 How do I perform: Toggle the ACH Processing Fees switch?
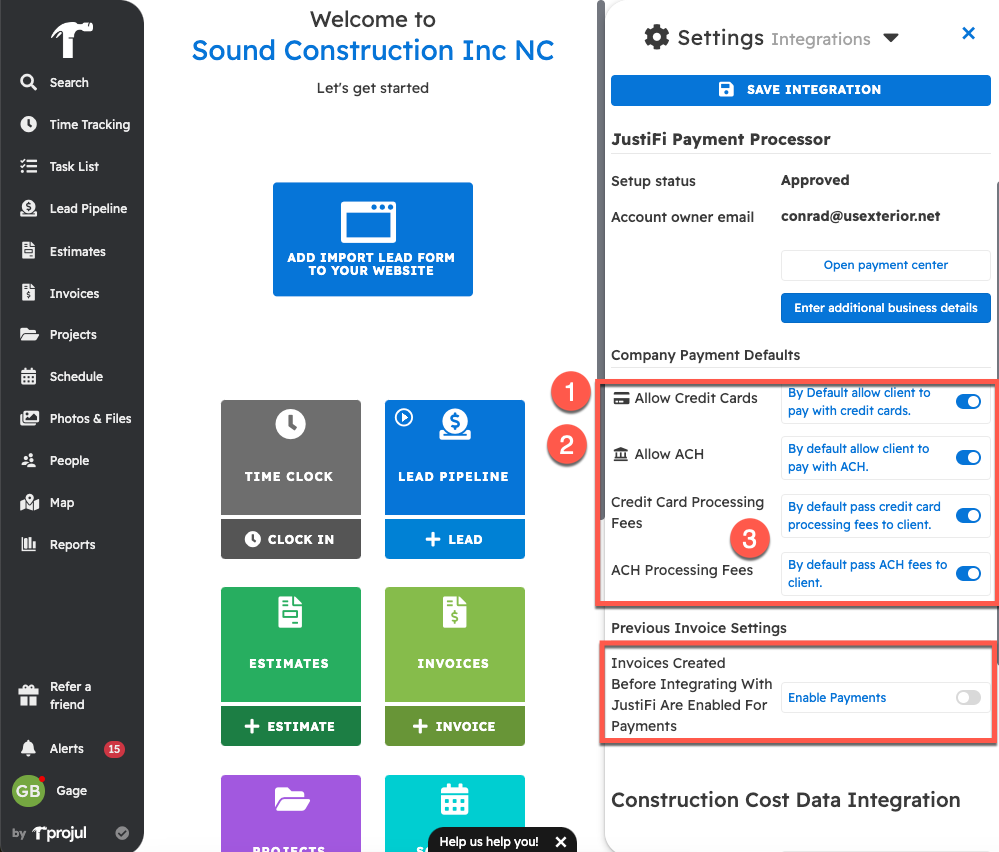[968, 574]
